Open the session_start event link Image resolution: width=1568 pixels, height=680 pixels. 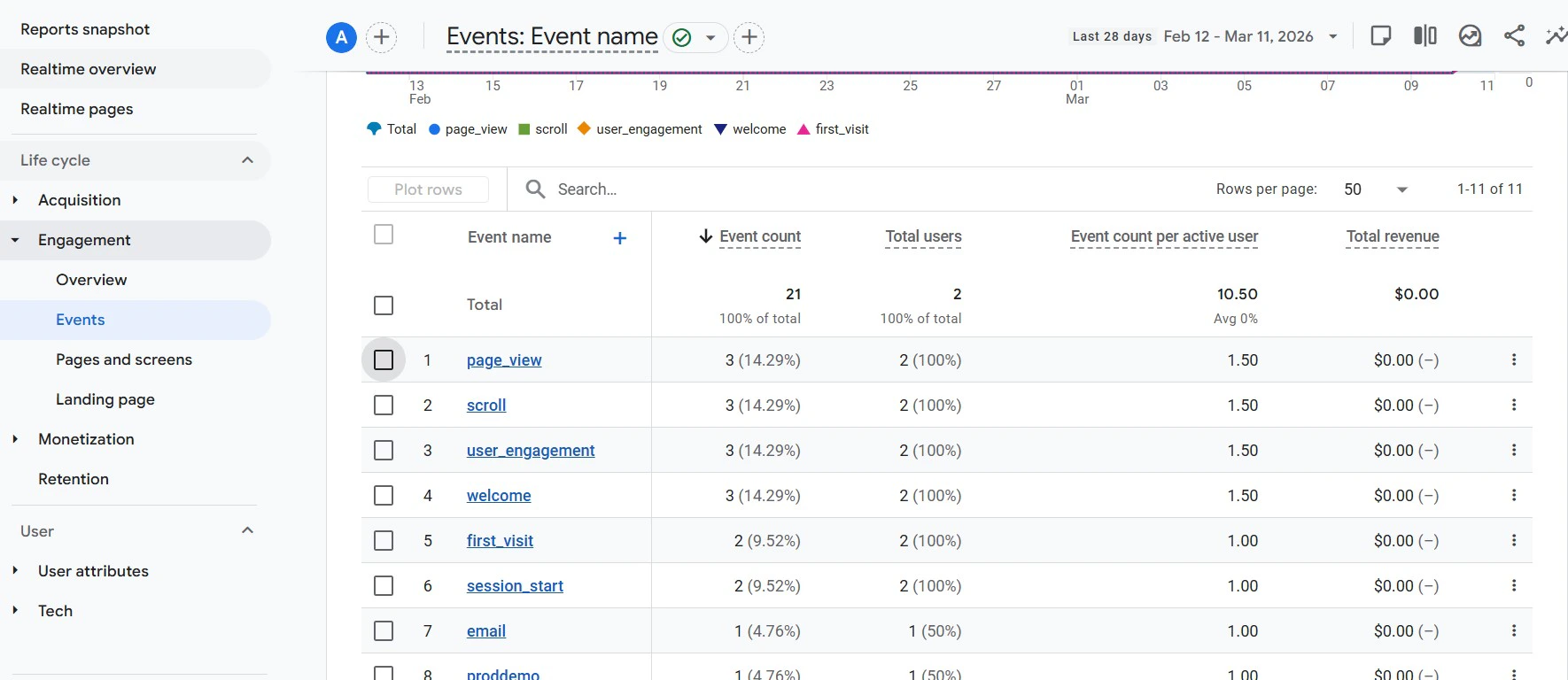(x=515, y=586)
